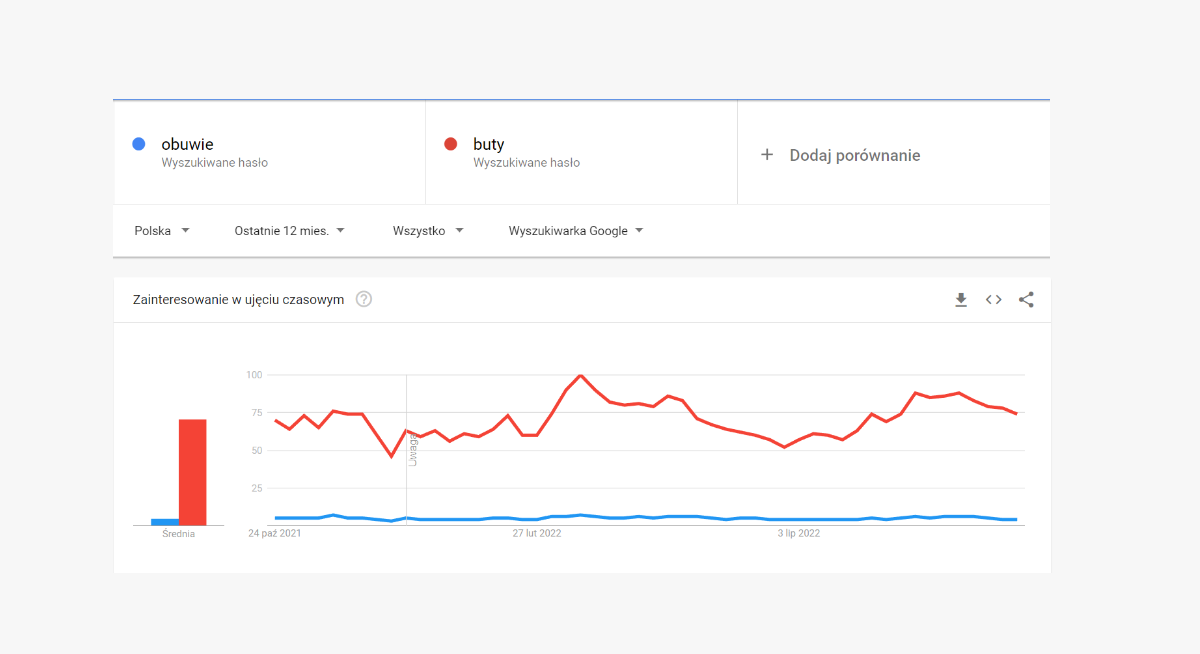
Task: Edit the obuwie search term
Action: click(187, 144)
